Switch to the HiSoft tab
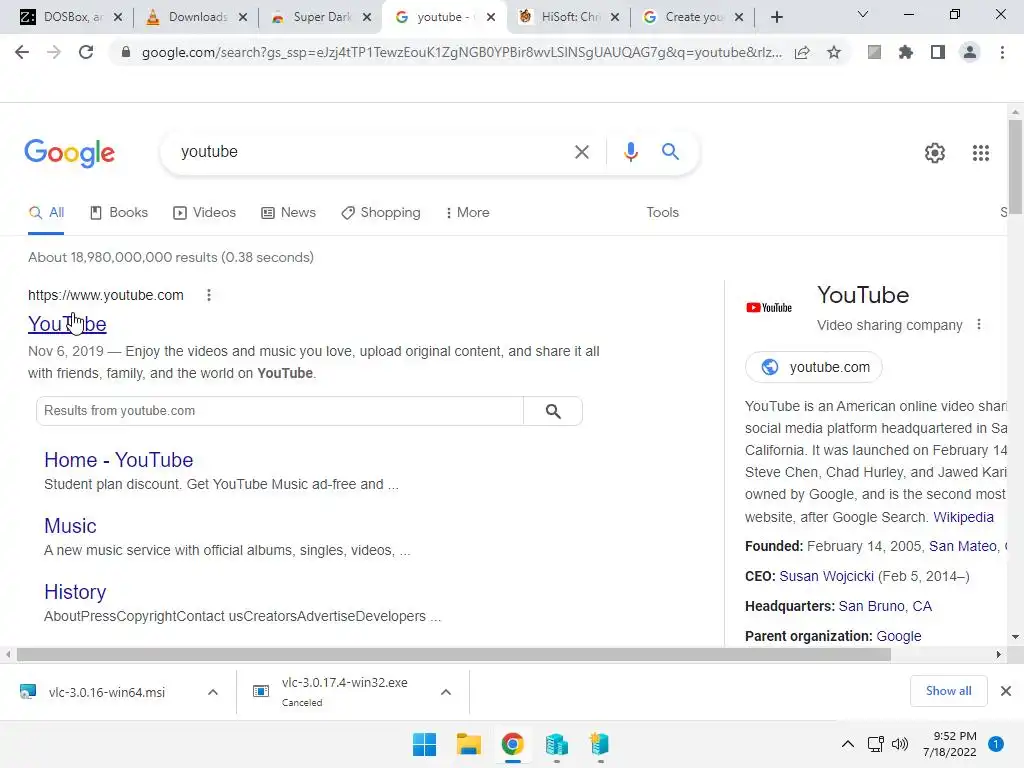The width and height of the screenshot is (1024, 768). pyautogui.click(x=568, y=17)
